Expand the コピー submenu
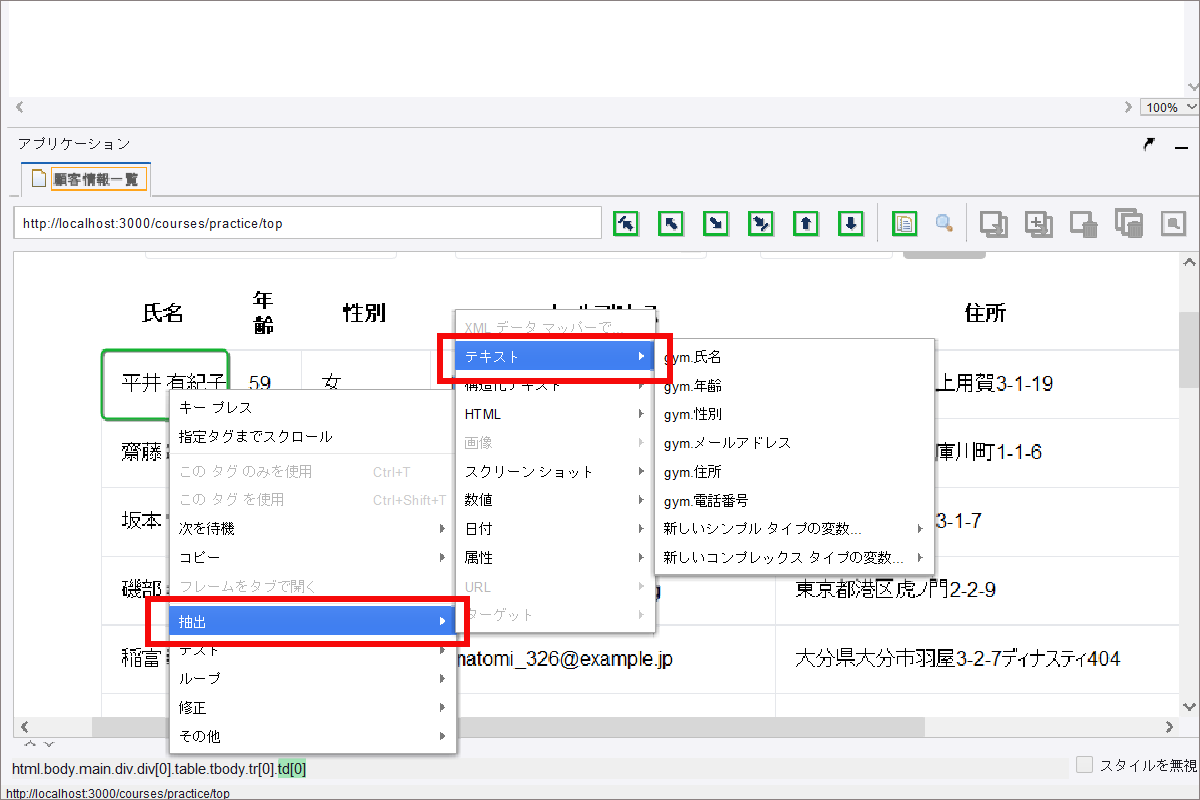Viewport: 1200px width, 800px height. tap(312, 557)
